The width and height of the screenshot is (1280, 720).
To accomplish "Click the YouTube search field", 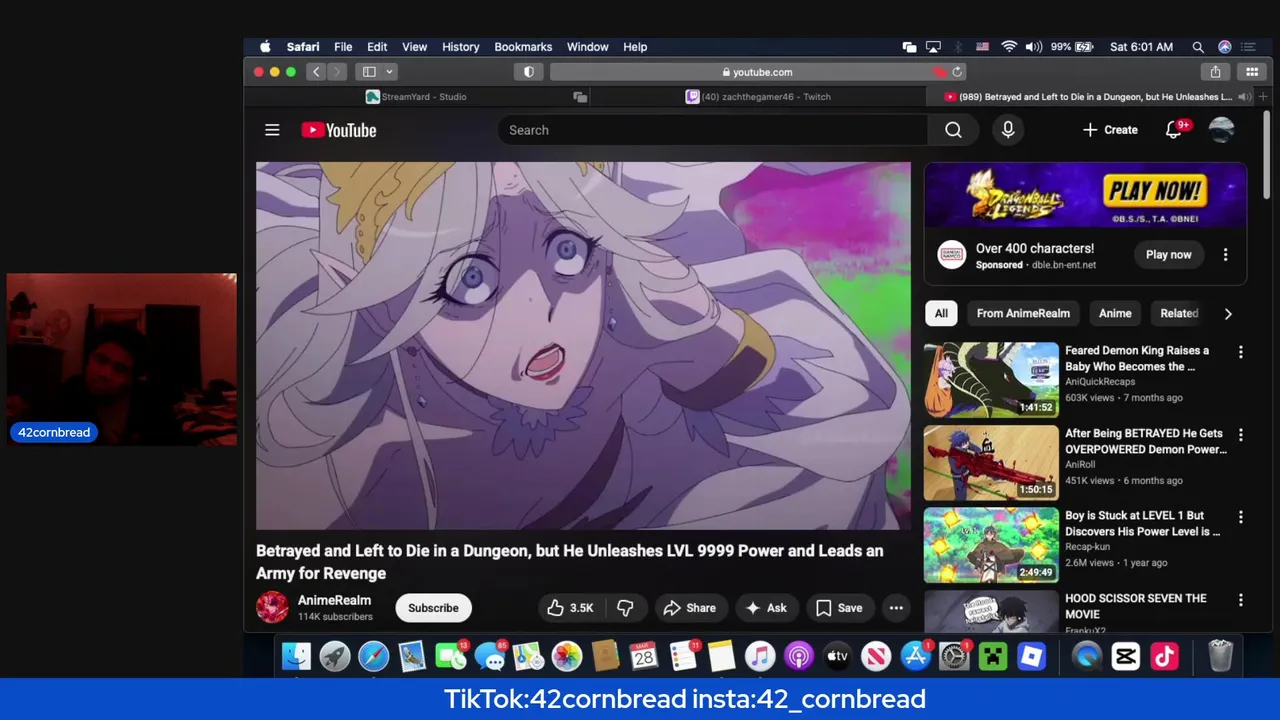I will coord(713,130).
